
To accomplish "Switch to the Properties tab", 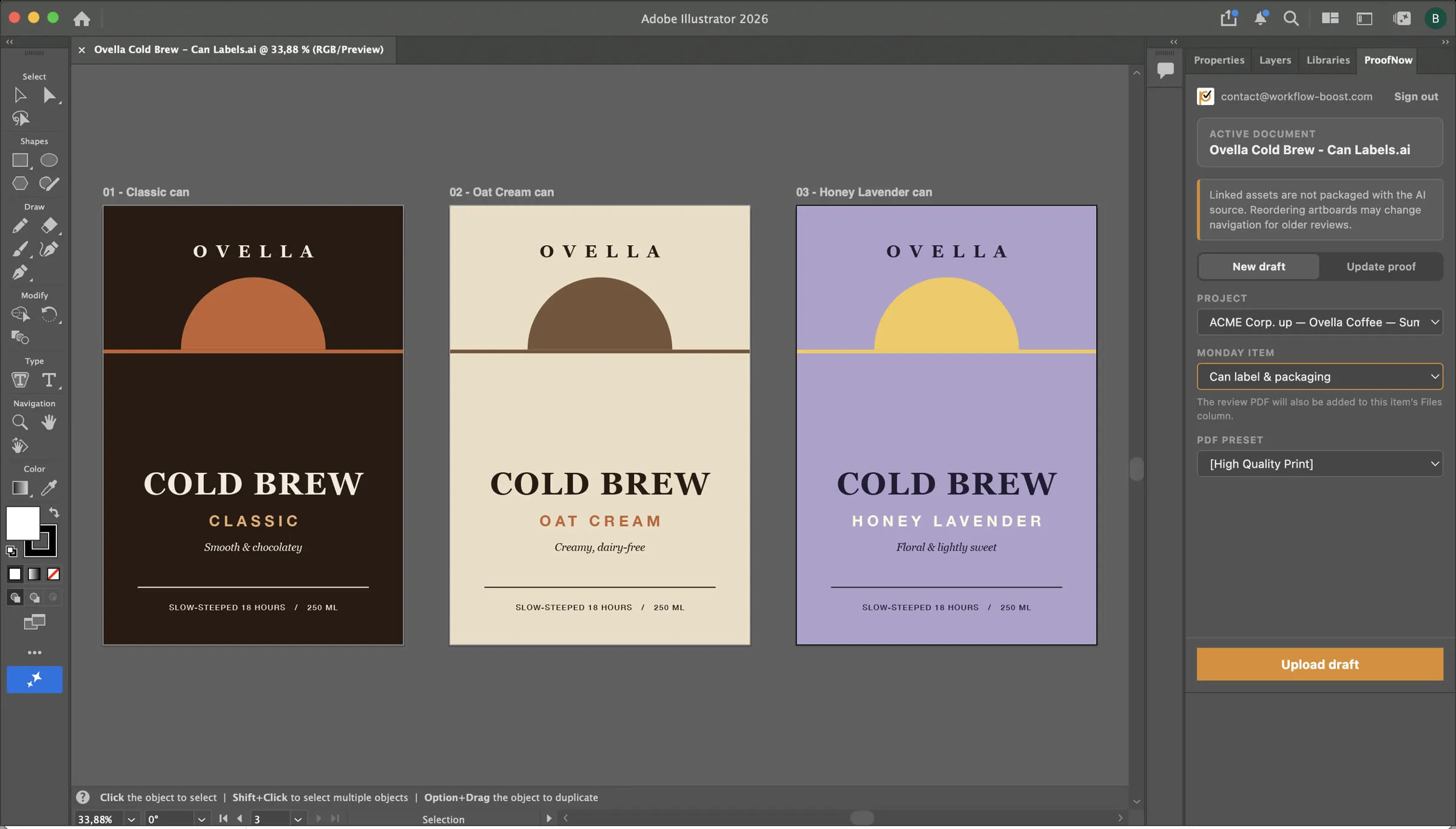I will point(1219,60).
